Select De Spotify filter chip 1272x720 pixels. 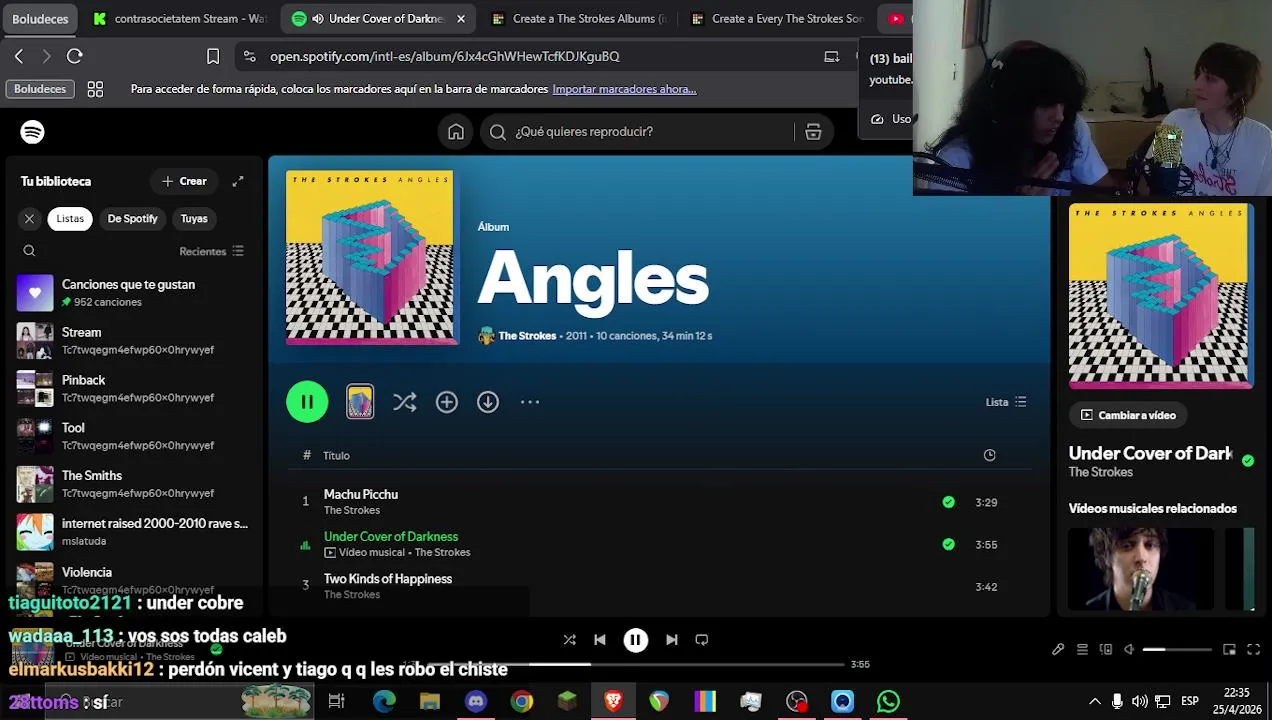(133, 218)
